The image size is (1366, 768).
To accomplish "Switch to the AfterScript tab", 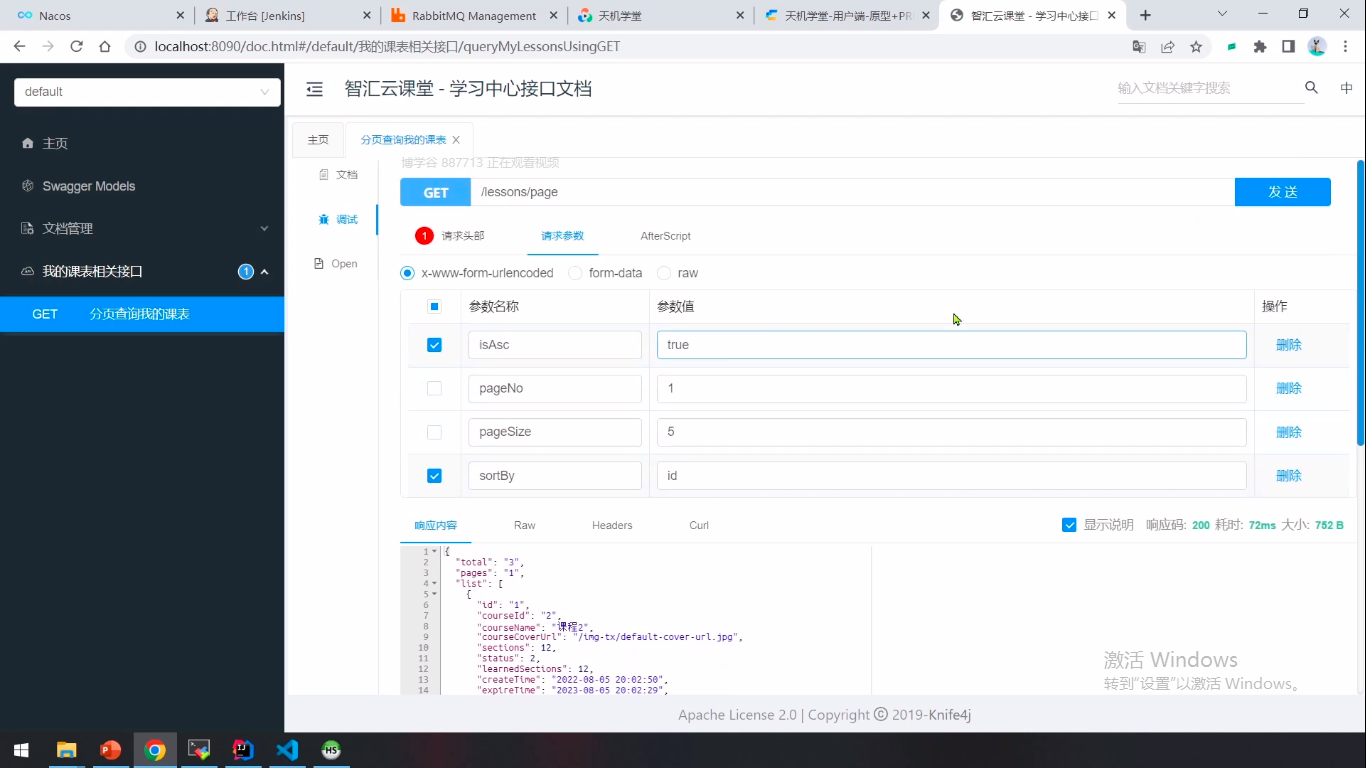I will coord(666,236).
